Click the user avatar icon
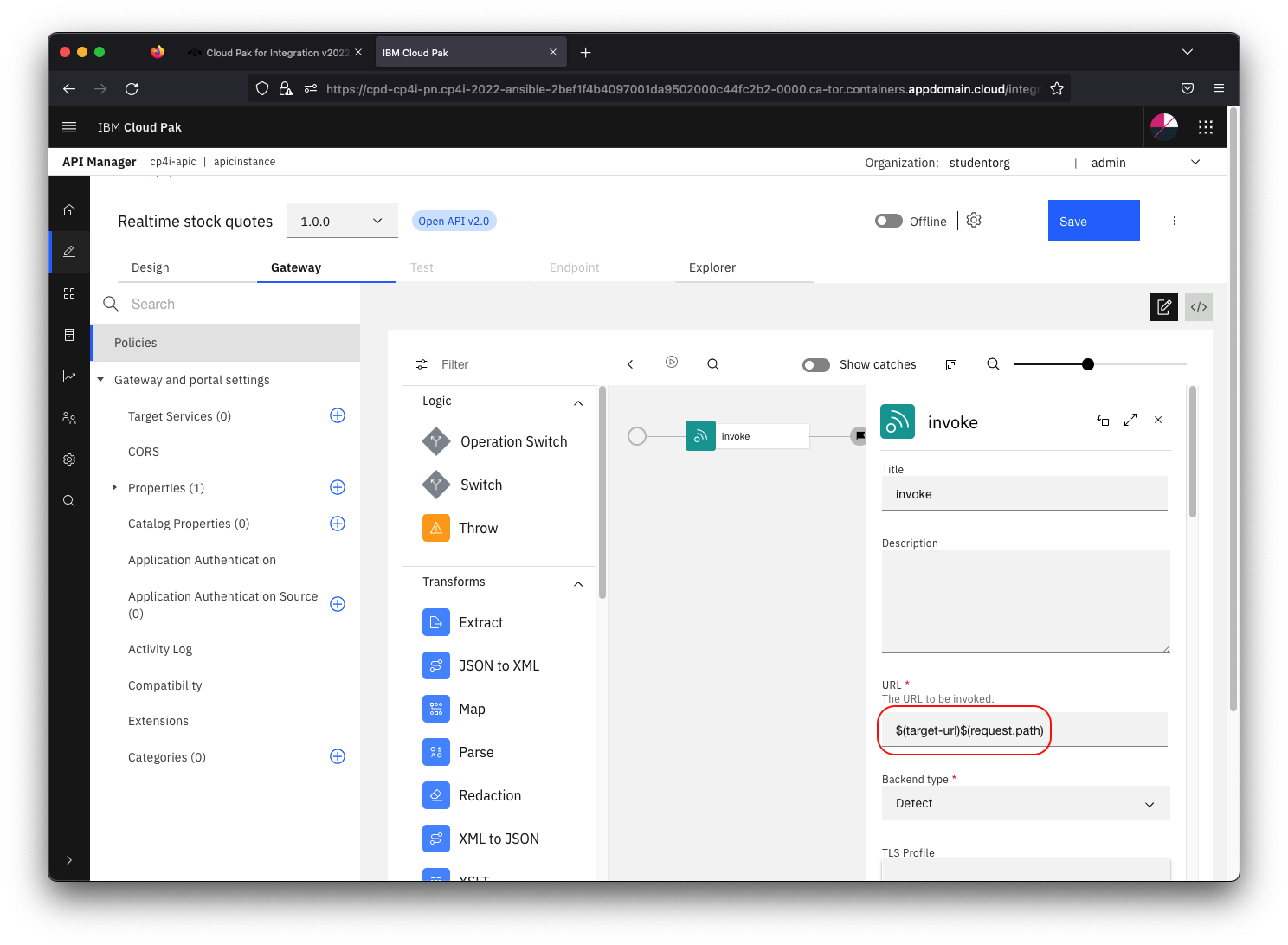Screen dimensions: 1288x945 (x=1164, y=127)
